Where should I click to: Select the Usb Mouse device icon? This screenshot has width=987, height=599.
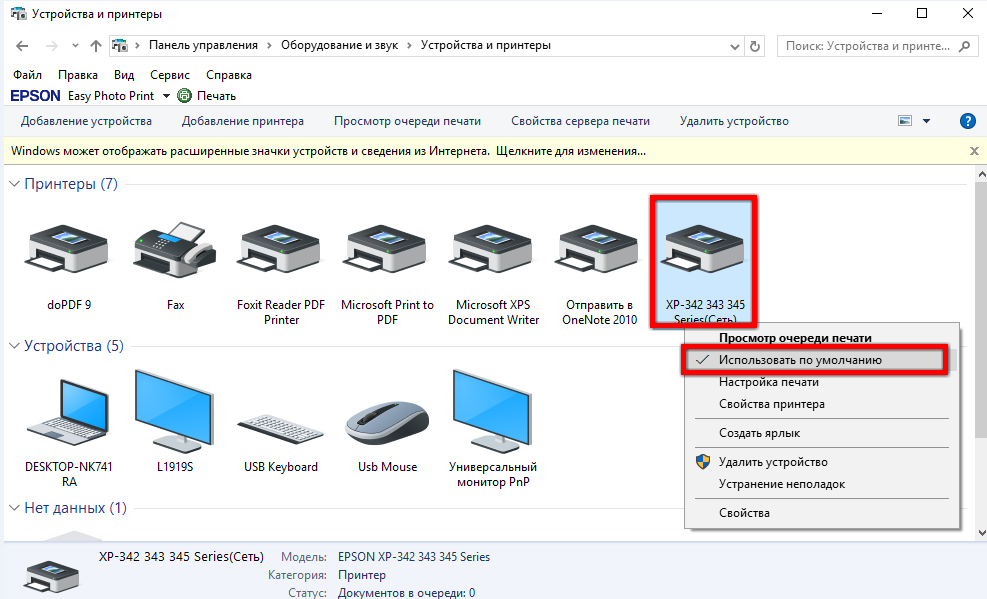387,423
